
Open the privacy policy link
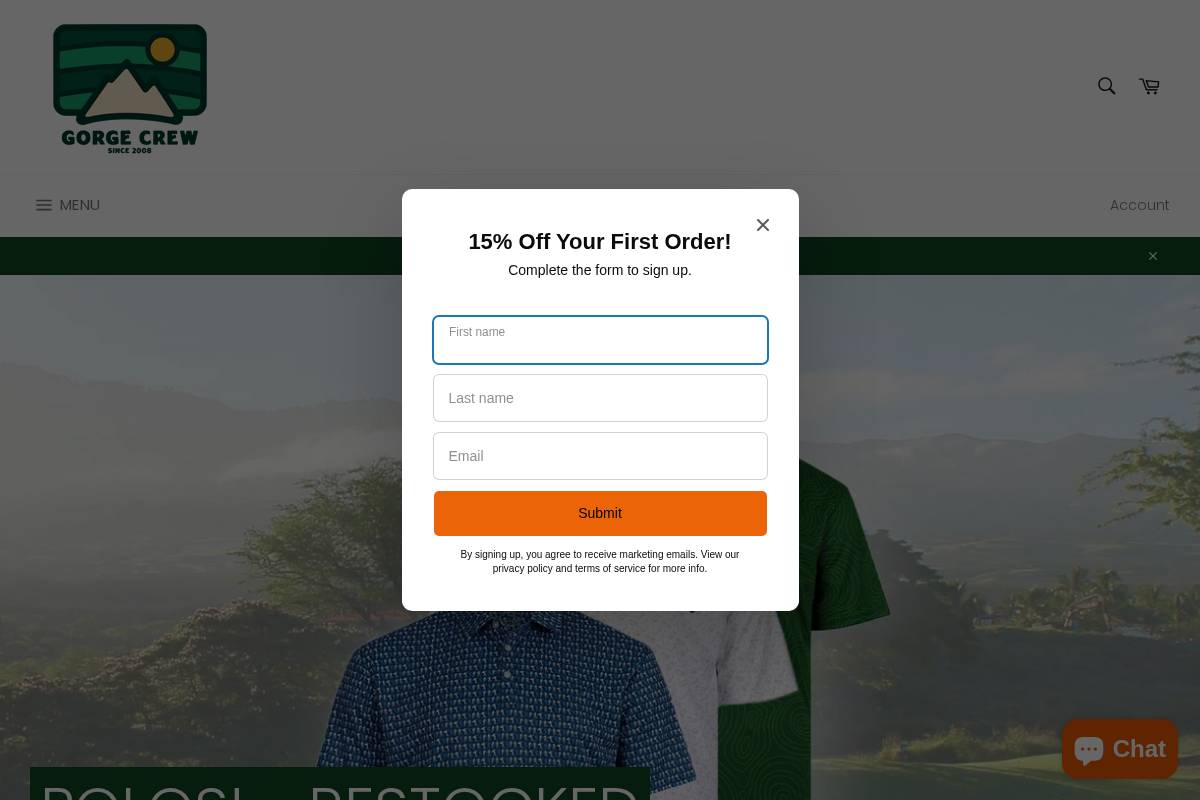[x=522, y=568]
